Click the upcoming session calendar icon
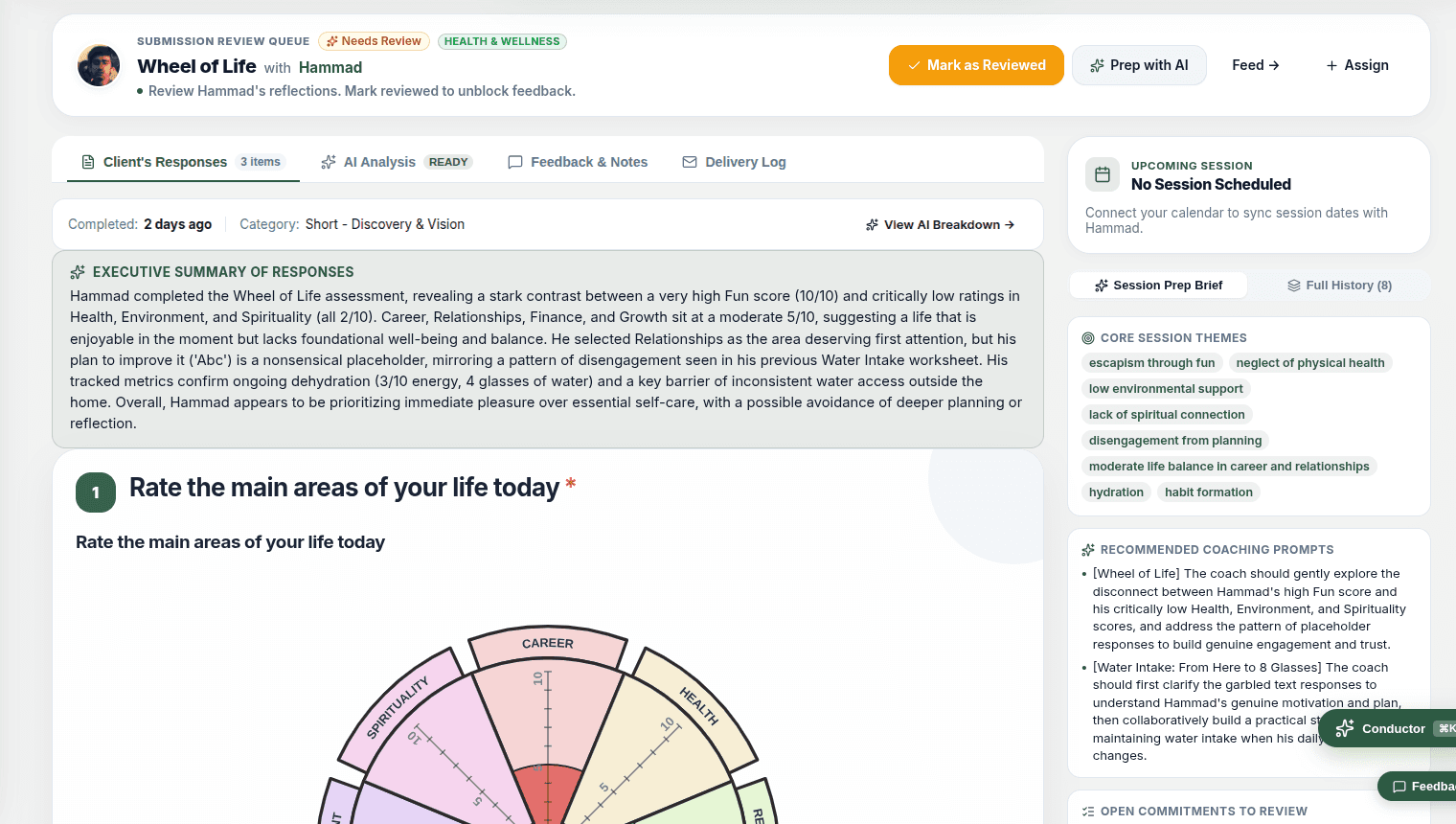 click(1103, 174)
